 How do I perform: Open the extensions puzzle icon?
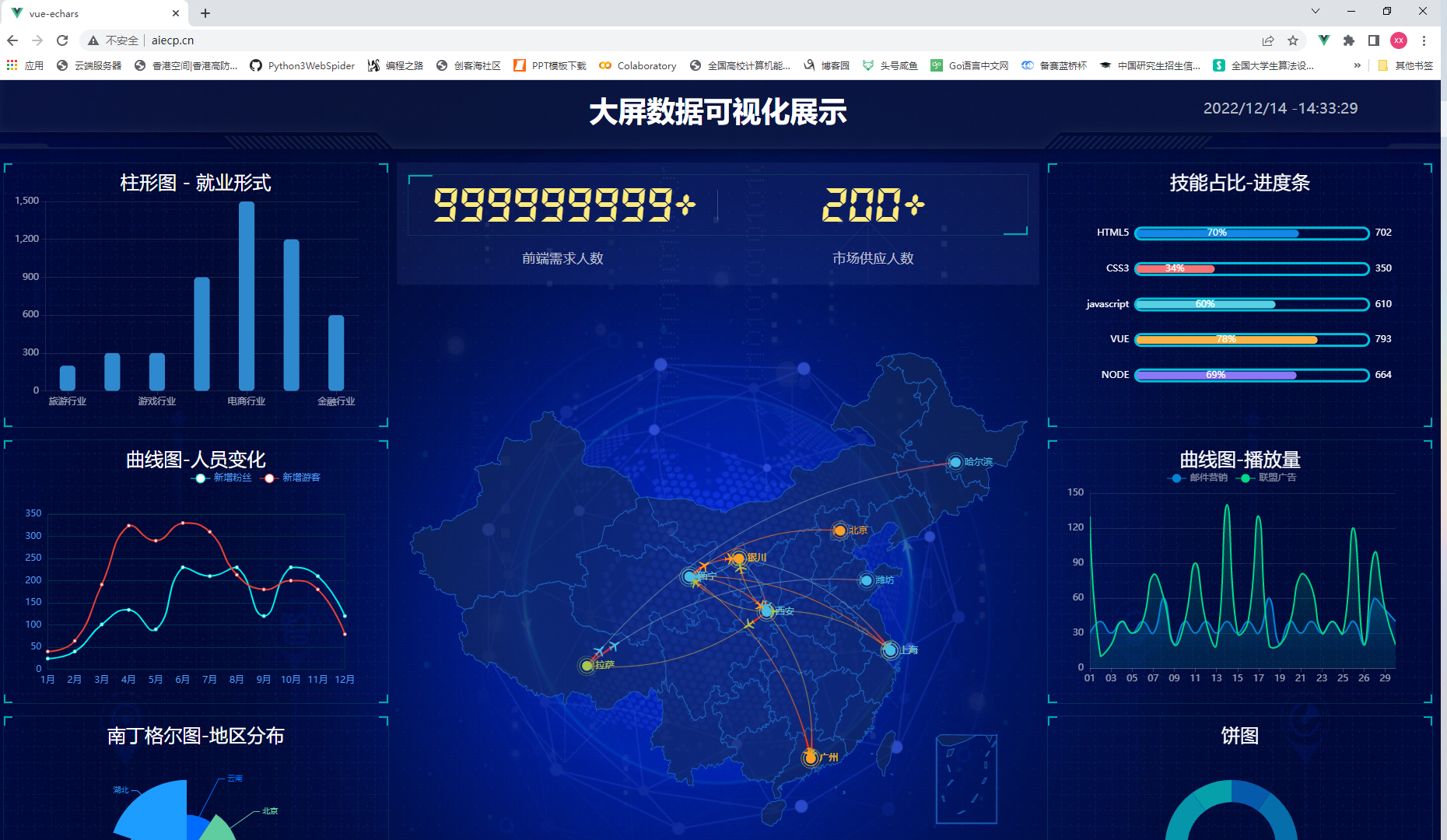pos(1349,40)
